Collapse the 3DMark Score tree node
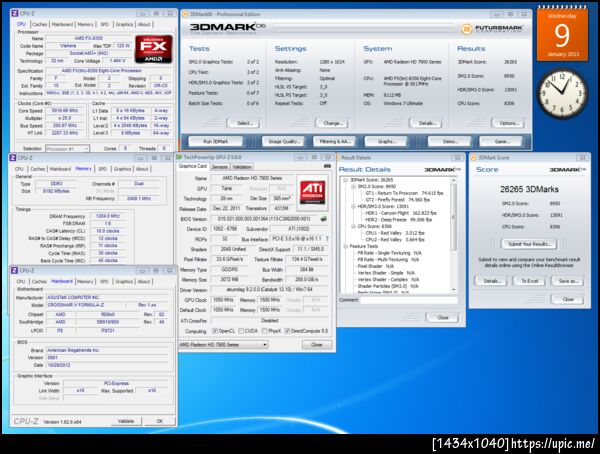This screenshot has width=600, height=454. pos(346,180)
